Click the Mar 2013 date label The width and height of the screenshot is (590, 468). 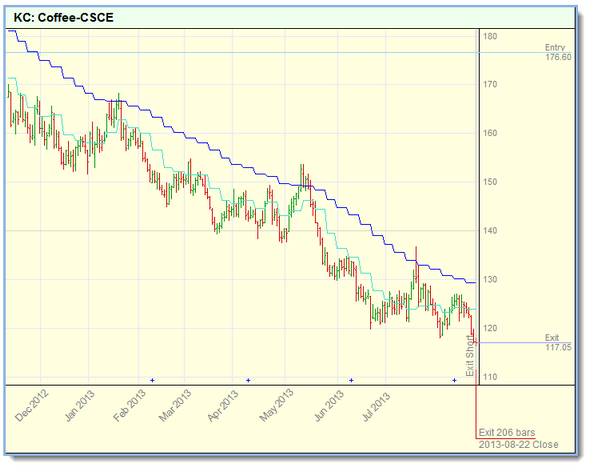(x=175, y=405)
